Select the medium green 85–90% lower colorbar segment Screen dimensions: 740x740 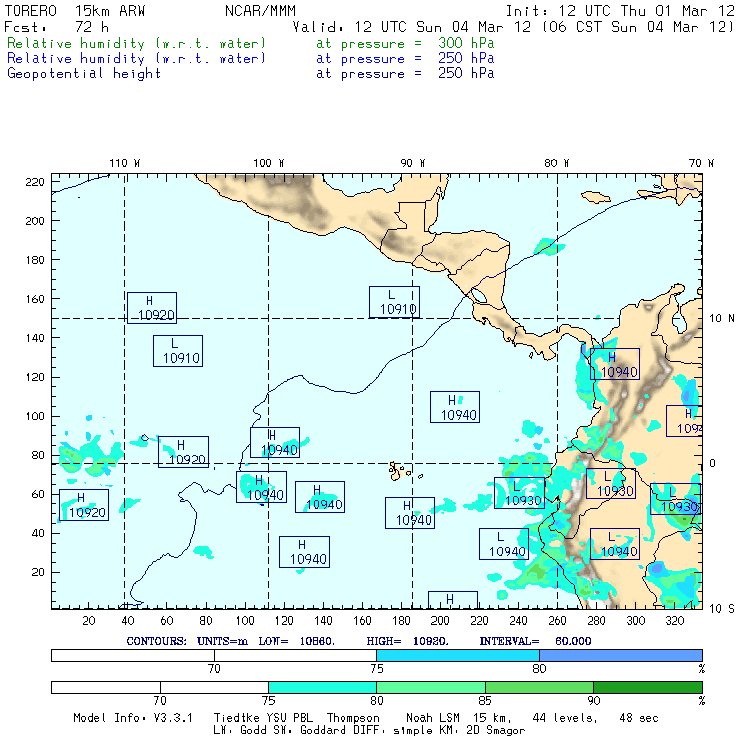[539, 687]
